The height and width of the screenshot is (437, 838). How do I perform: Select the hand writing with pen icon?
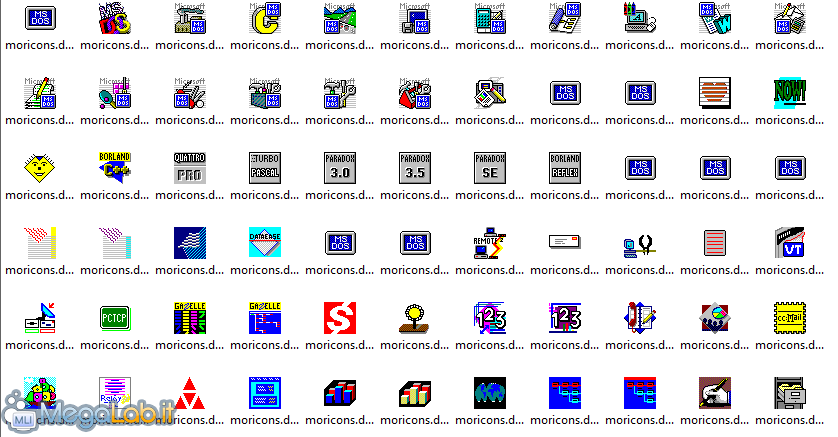715,393
